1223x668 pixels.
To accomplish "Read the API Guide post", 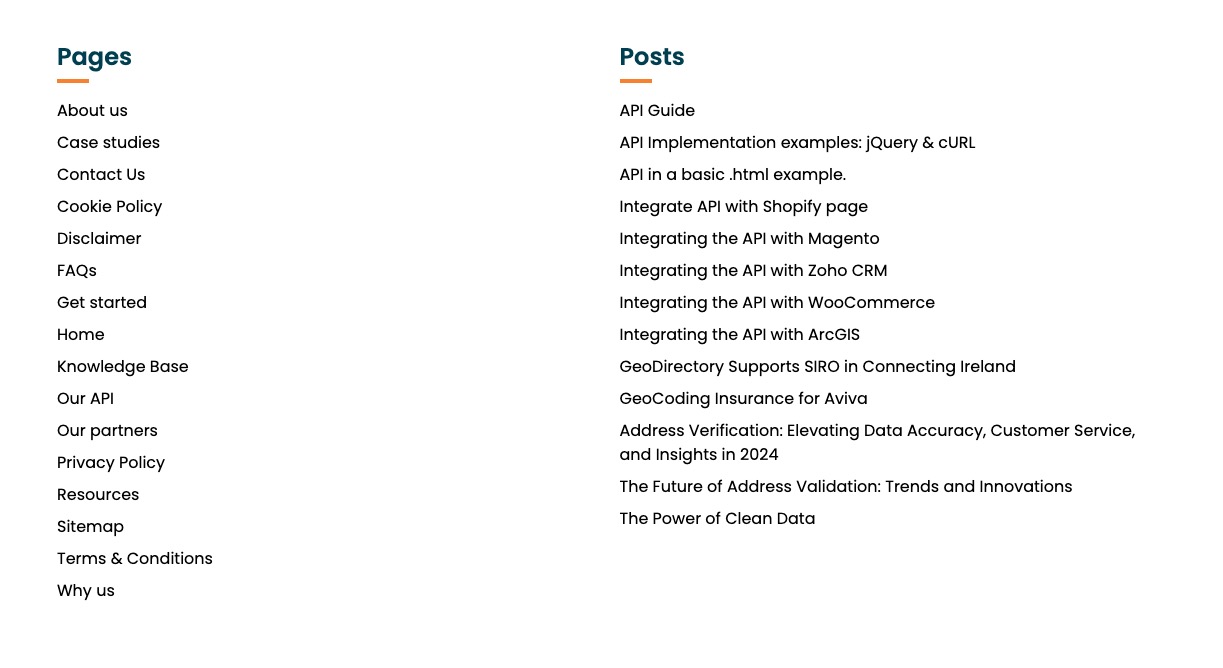I will click(657, 110).
